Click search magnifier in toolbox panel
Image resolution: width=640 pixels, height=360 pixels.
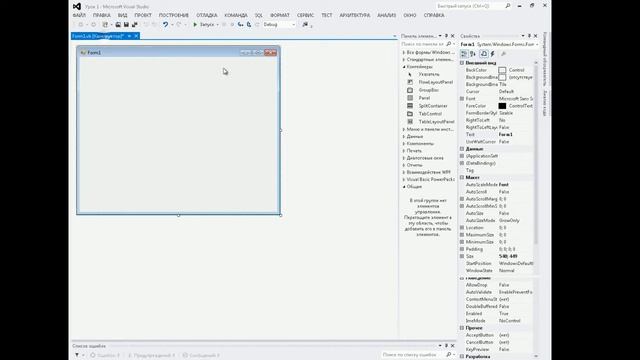point(449,44)
